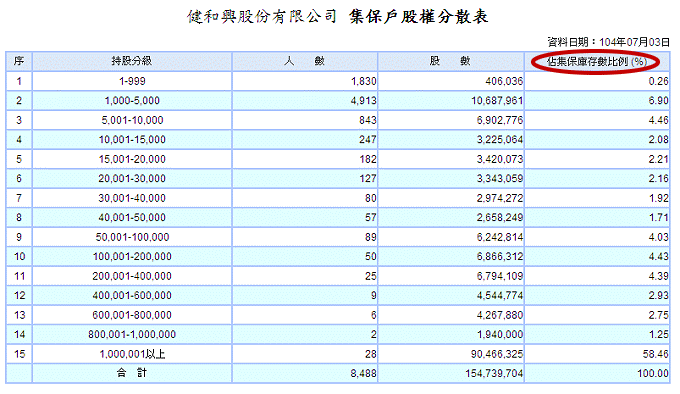The image size is (680, 394).
Task: Click total share count 154,739,704
Action: tap(494, 373)
